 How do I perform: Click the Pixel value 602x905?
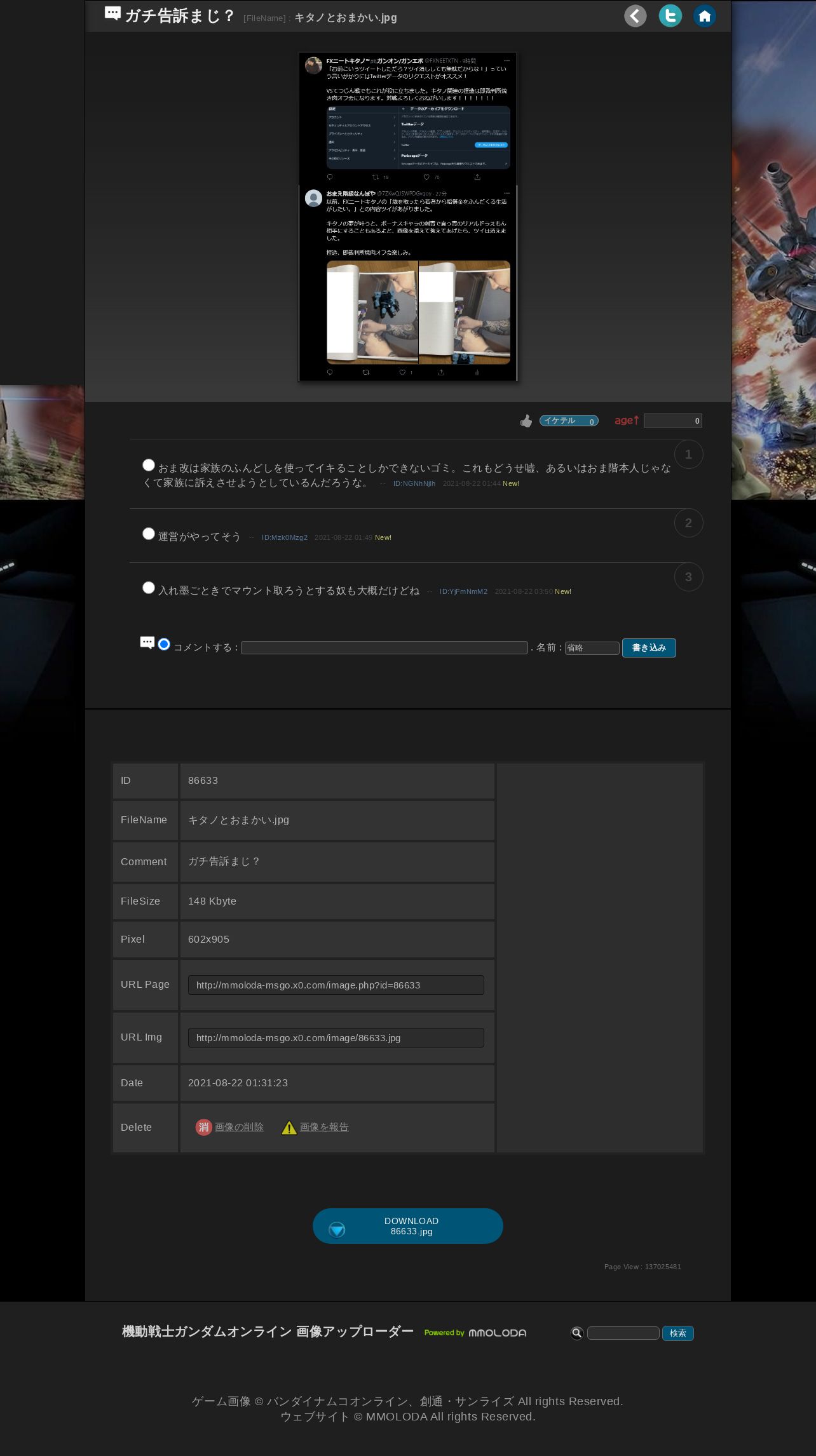click(x=208, y=940)
